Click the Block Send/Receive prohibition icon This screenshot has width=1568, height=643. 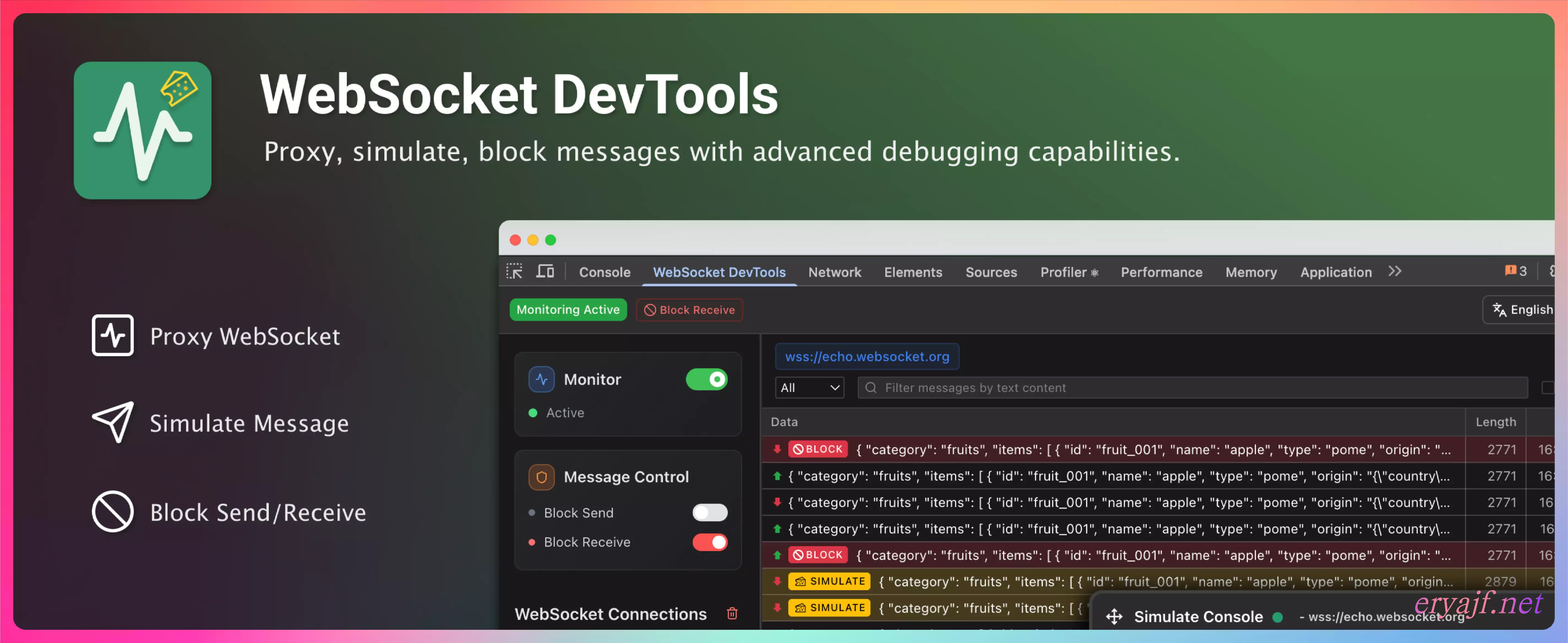(113, 511)
